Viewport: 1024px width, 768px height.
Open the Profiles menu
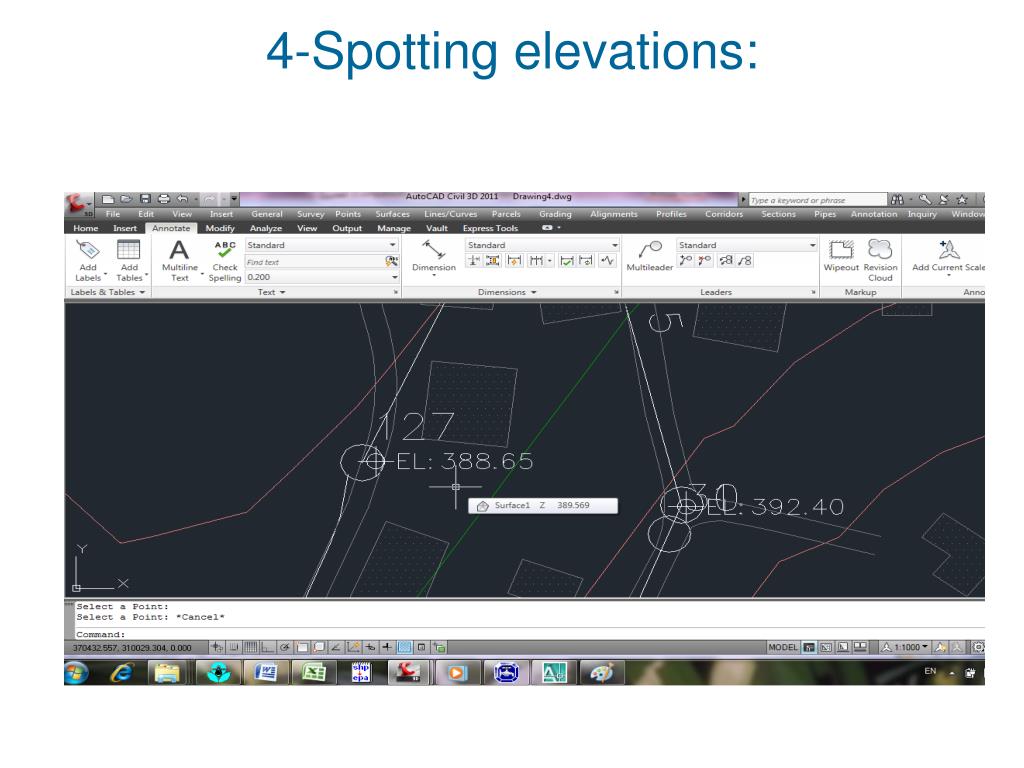click(671, 214)
